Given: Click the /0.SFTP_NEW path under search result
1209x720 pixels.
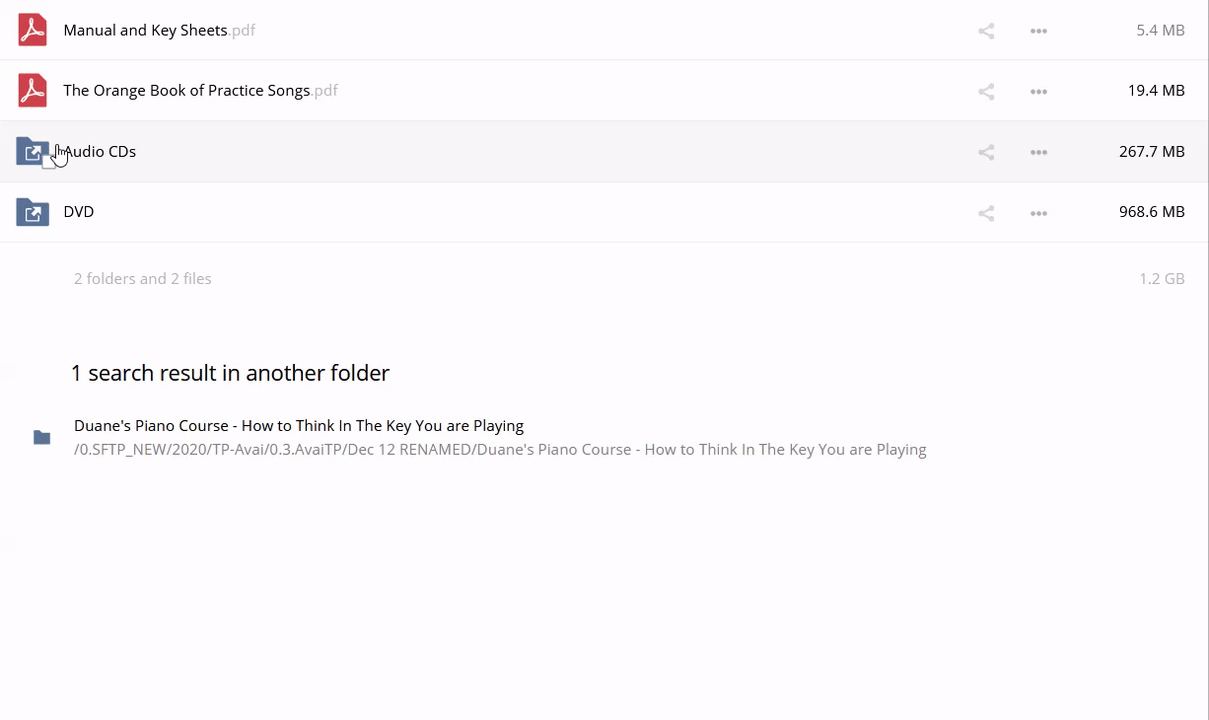Looking at the screenshot, I should pyautogui.click(x=500, y=450).
